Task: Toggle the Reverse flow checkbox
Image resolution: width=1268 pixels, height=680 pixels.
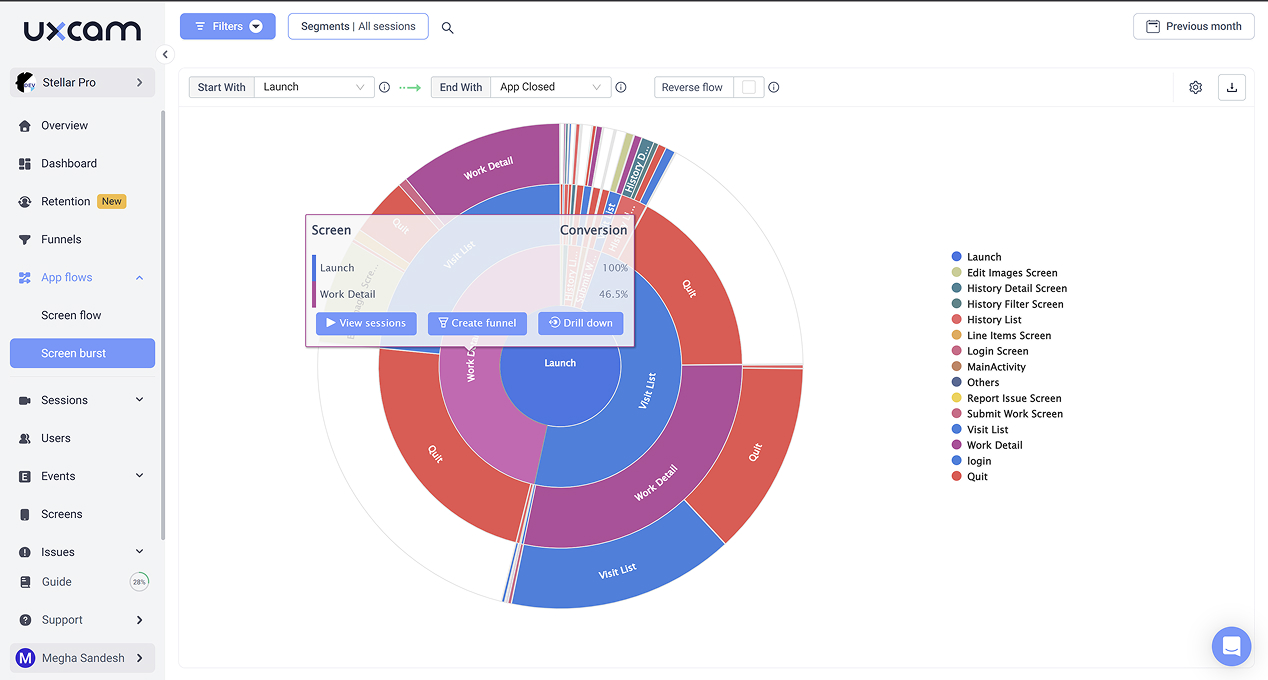Action: coord(748,88)
